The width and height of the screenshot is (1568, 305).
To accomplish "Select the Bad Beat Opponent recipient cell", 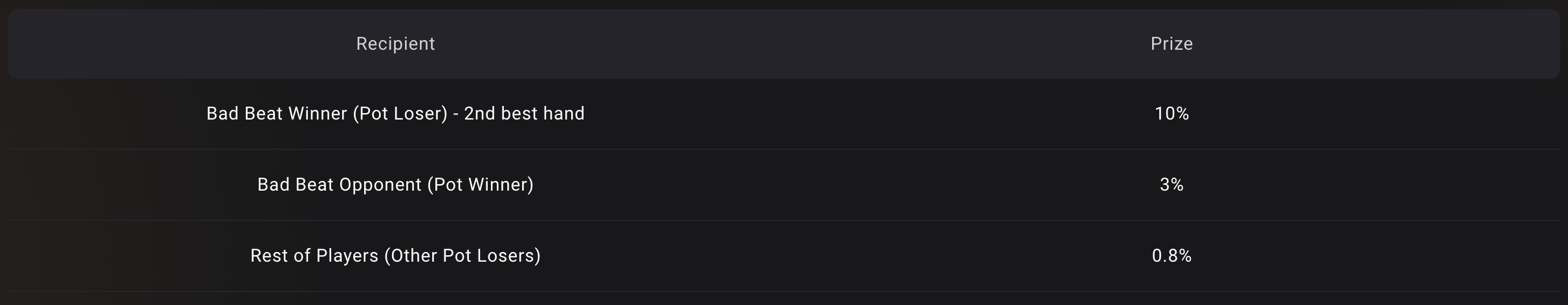I will click(395, 185).
